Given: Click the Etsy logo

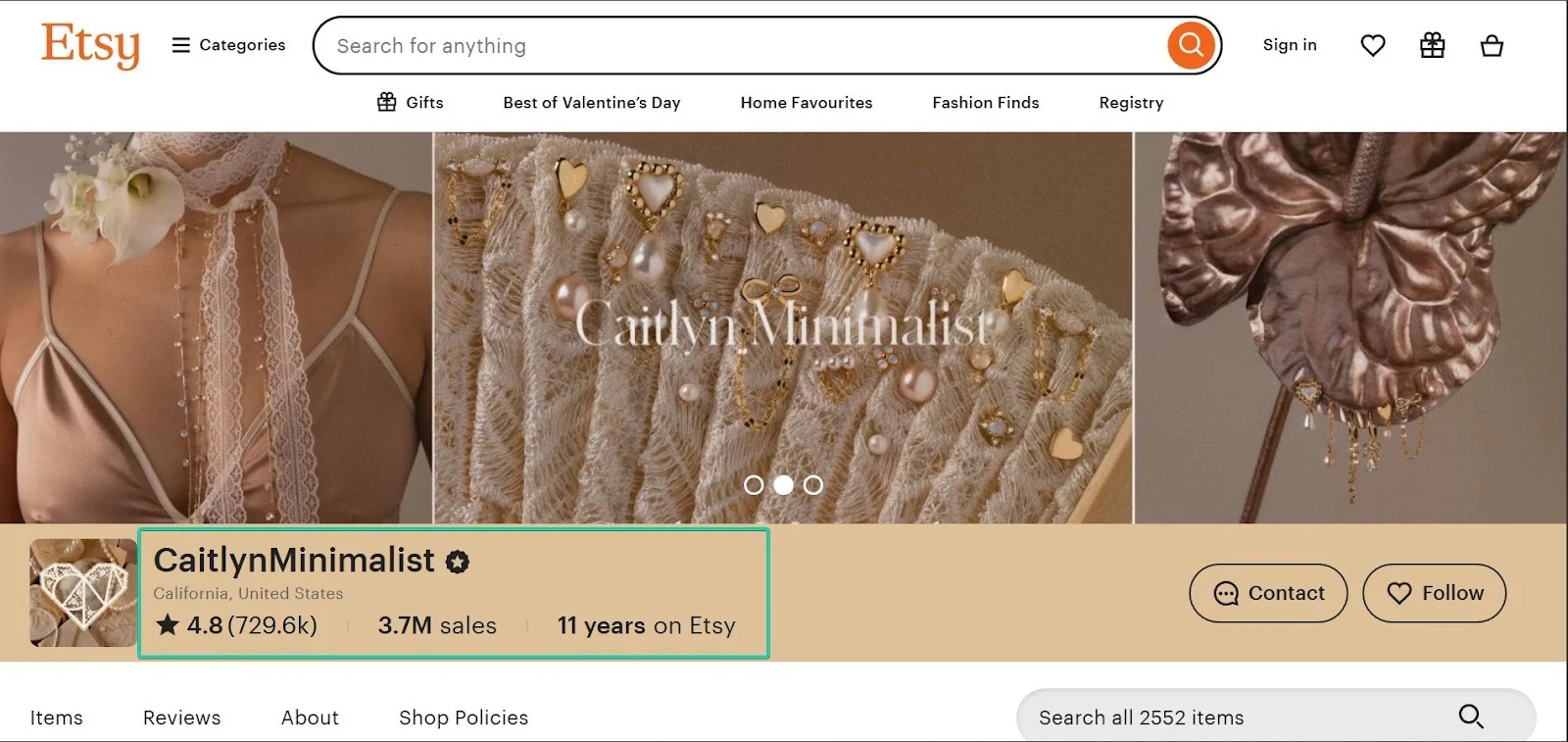Looking at the screenshot, I should [90, 45].
